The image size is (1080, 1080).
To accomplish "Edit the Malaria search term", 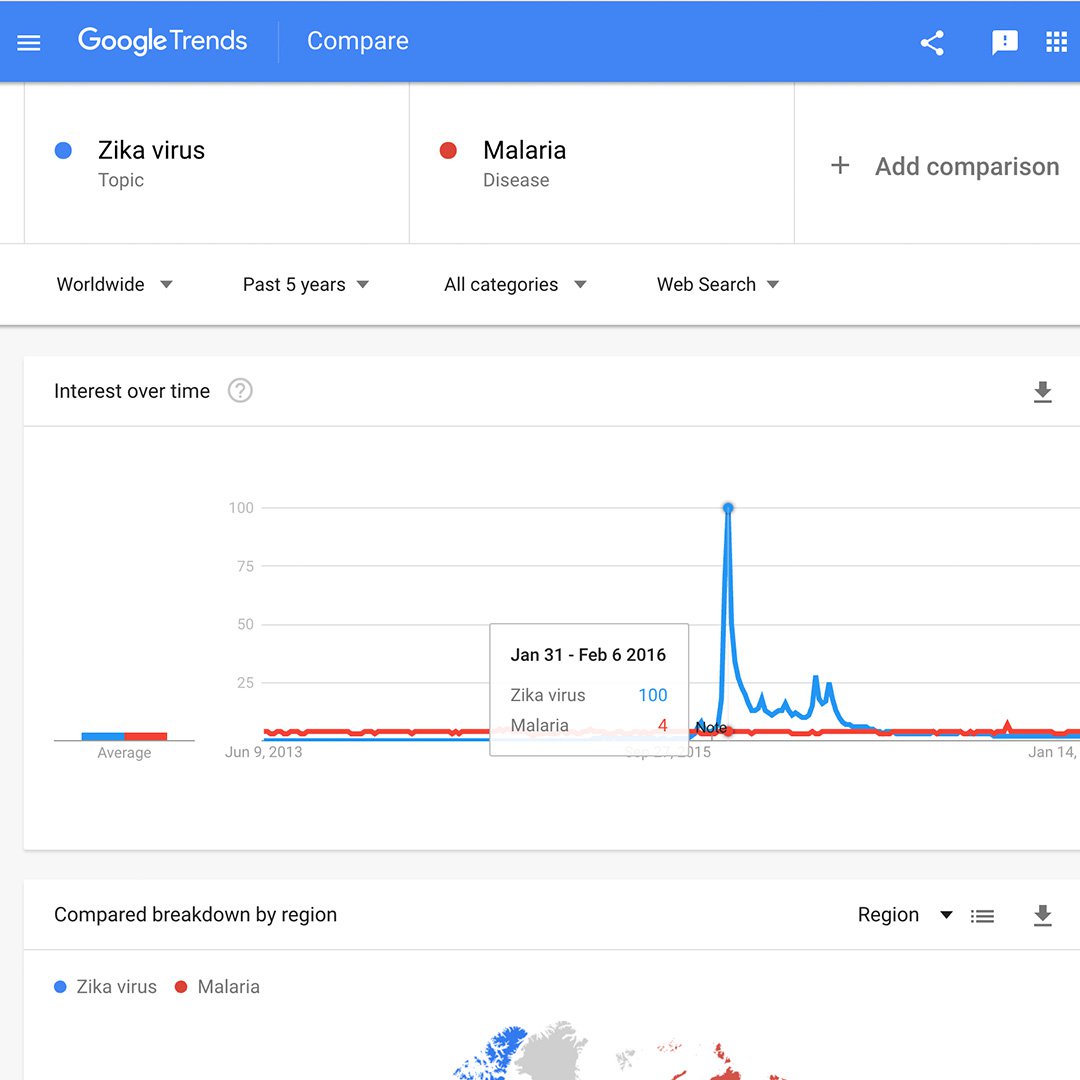I will [x=602, y=163].
